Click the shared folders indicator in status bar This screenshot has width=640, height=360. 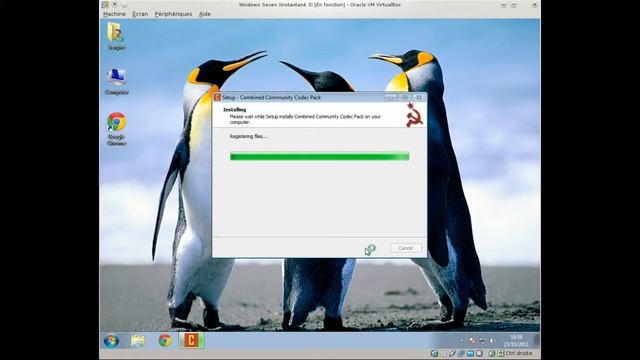(470, 353)
